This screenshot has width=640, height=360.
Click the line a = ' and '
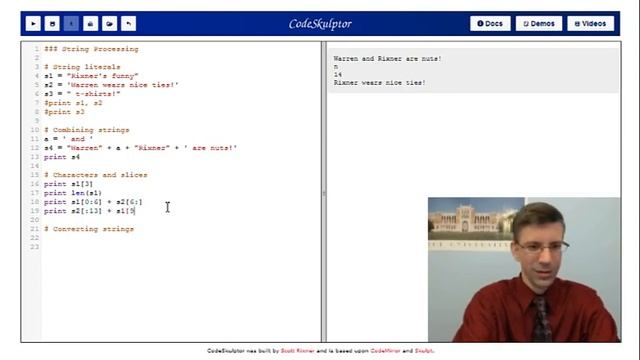69,139
